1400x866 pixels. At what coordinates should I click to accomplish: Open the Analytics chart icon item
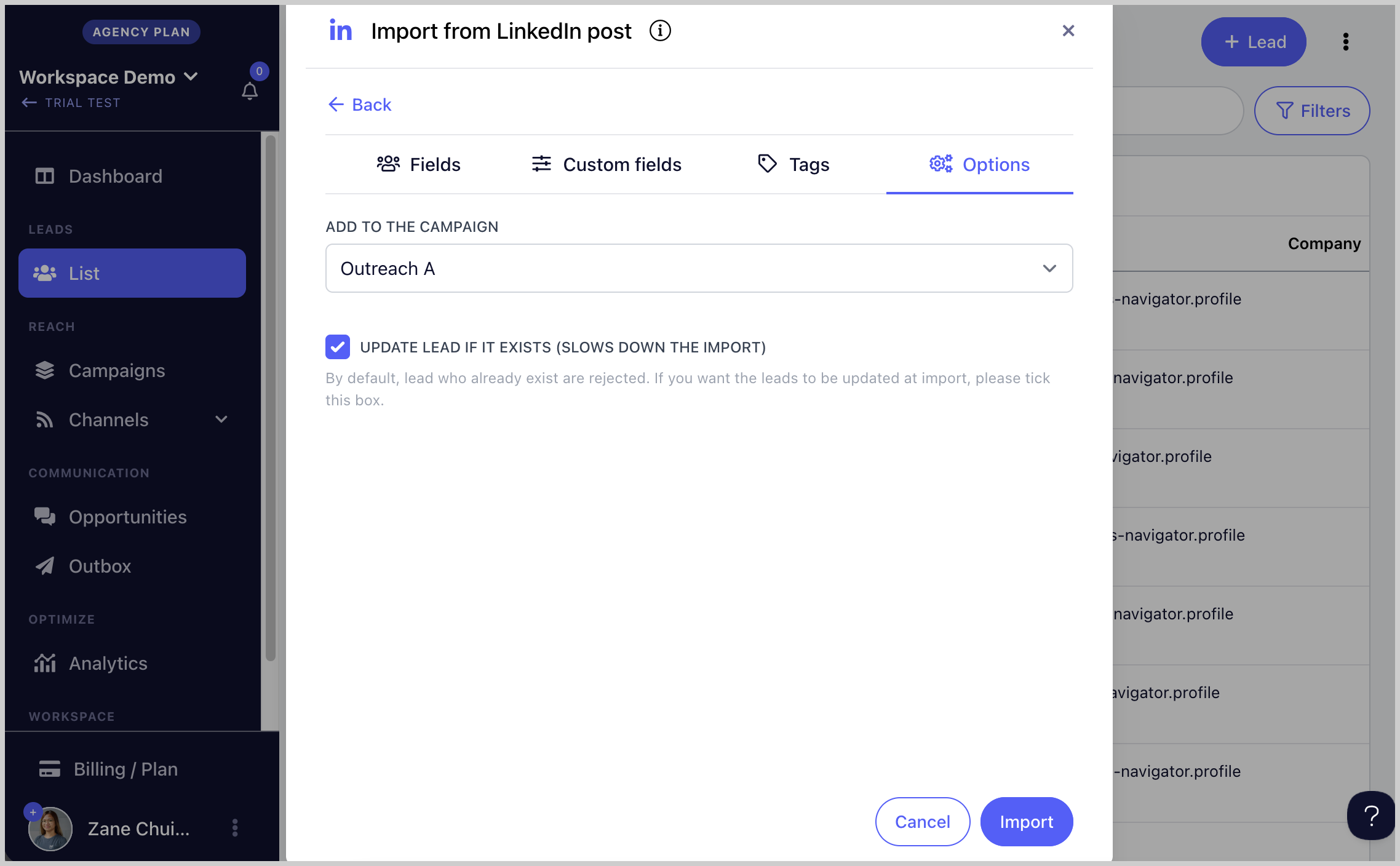click(45, 663)
